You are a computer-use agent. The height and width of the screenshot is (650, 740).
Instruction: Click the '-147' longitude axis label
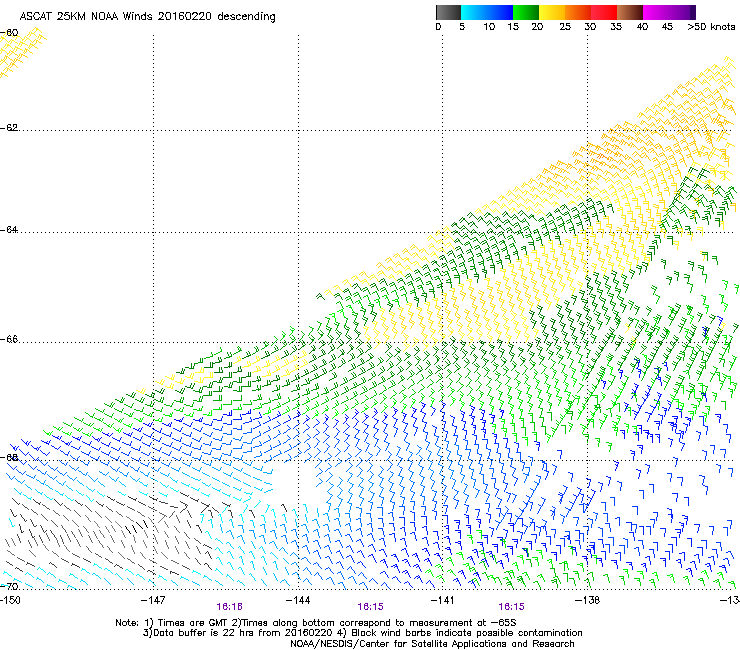tap(153, 600)
